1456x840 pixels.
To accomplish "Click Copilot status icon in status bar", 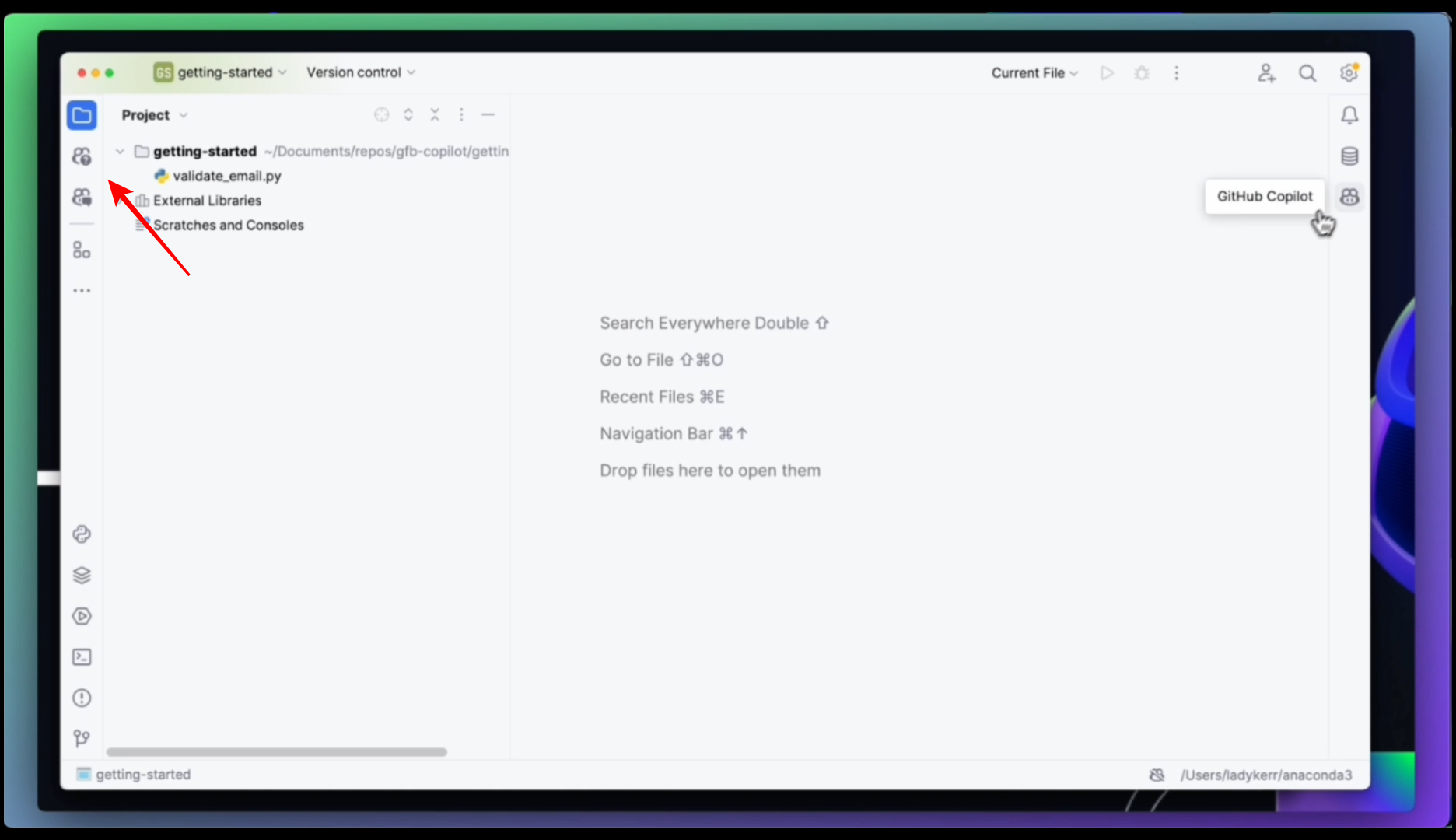I will coord(1157,775).
